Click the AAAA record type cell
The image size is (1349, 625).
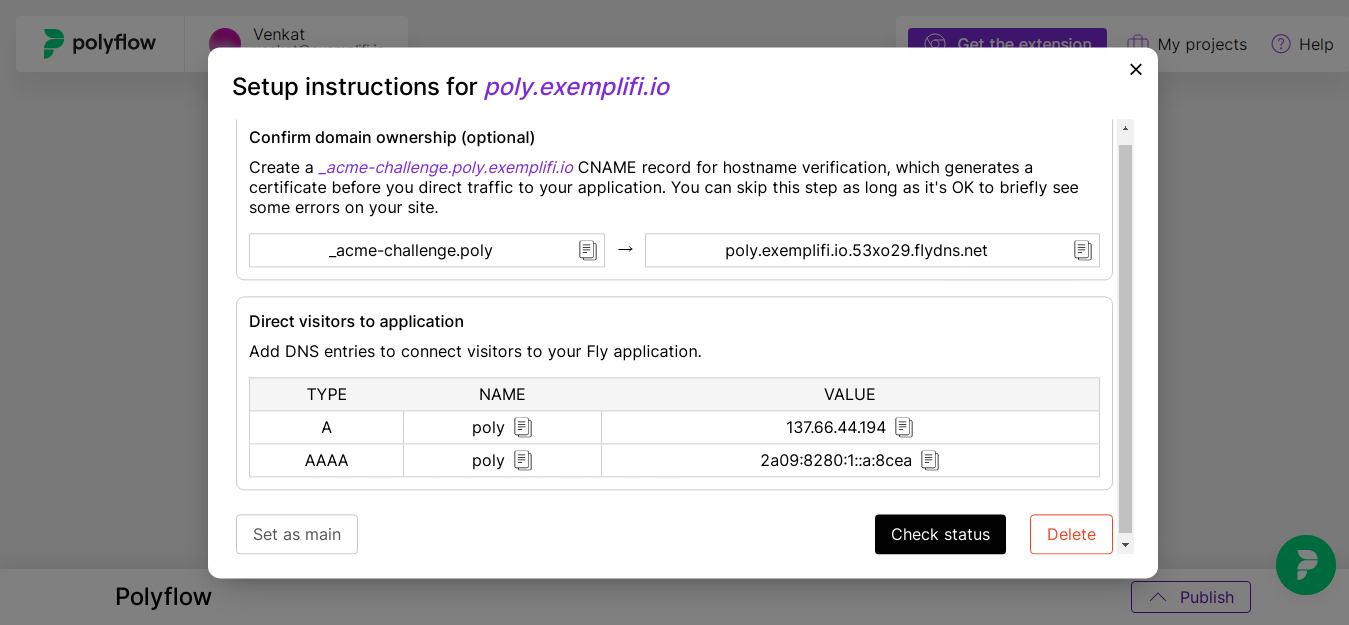327,460
